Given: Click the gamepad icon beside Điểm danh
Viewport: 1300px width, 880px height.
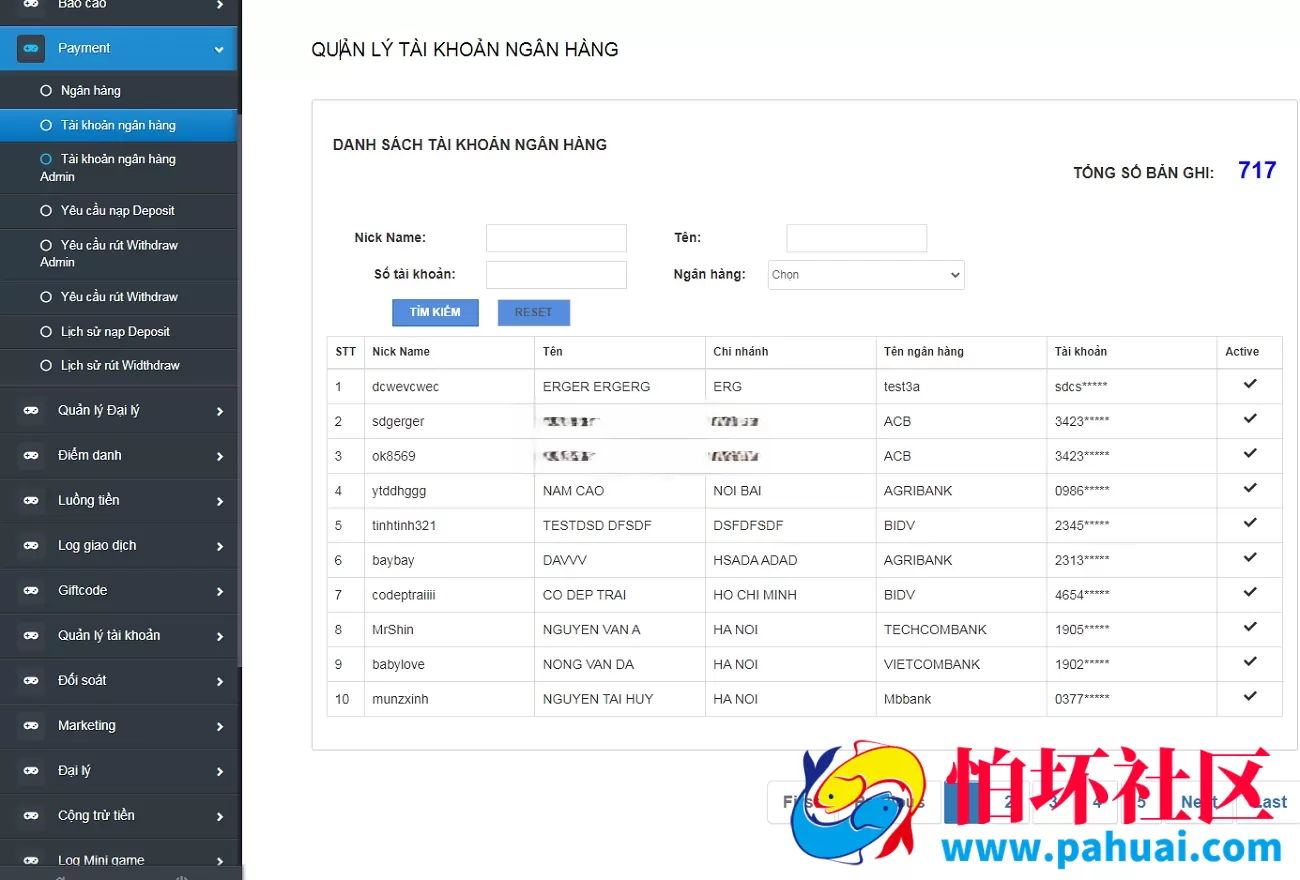Looking at the screenshot, I should [x=31, y=456].
